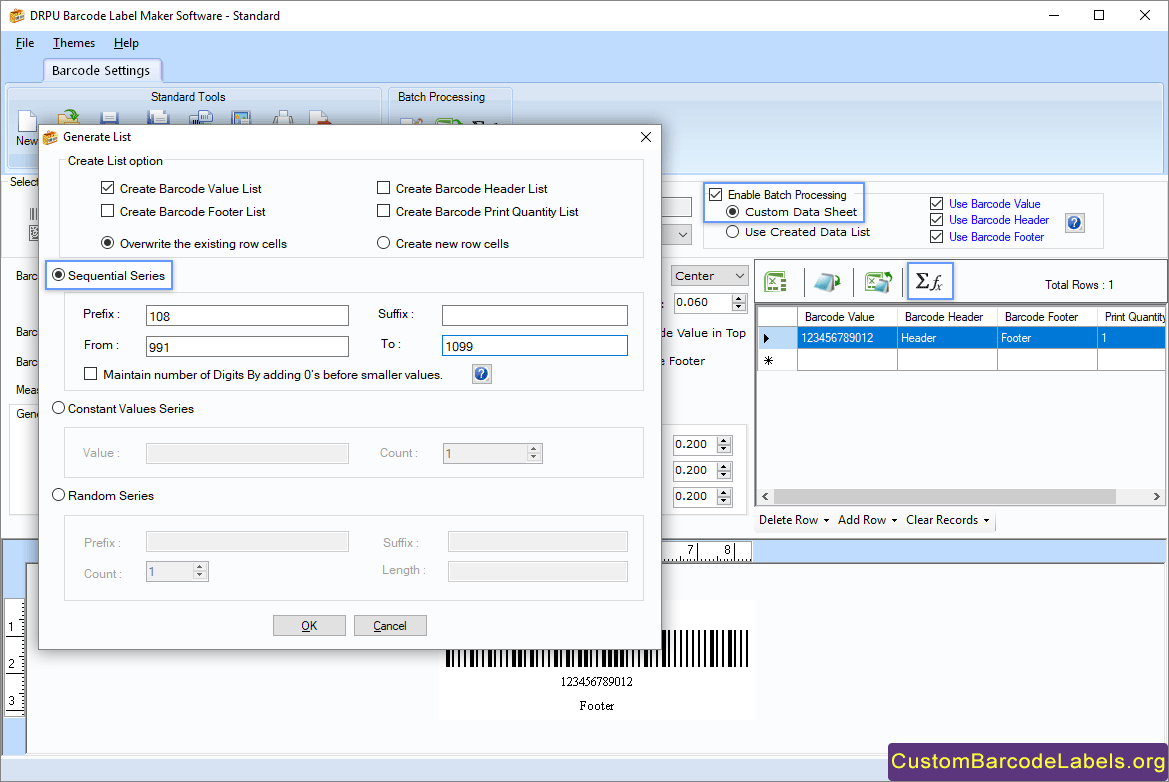Click the notepad import icon in batch toolbar
The height and width of the screenshot is (782, 1169).
click(827, 282)
